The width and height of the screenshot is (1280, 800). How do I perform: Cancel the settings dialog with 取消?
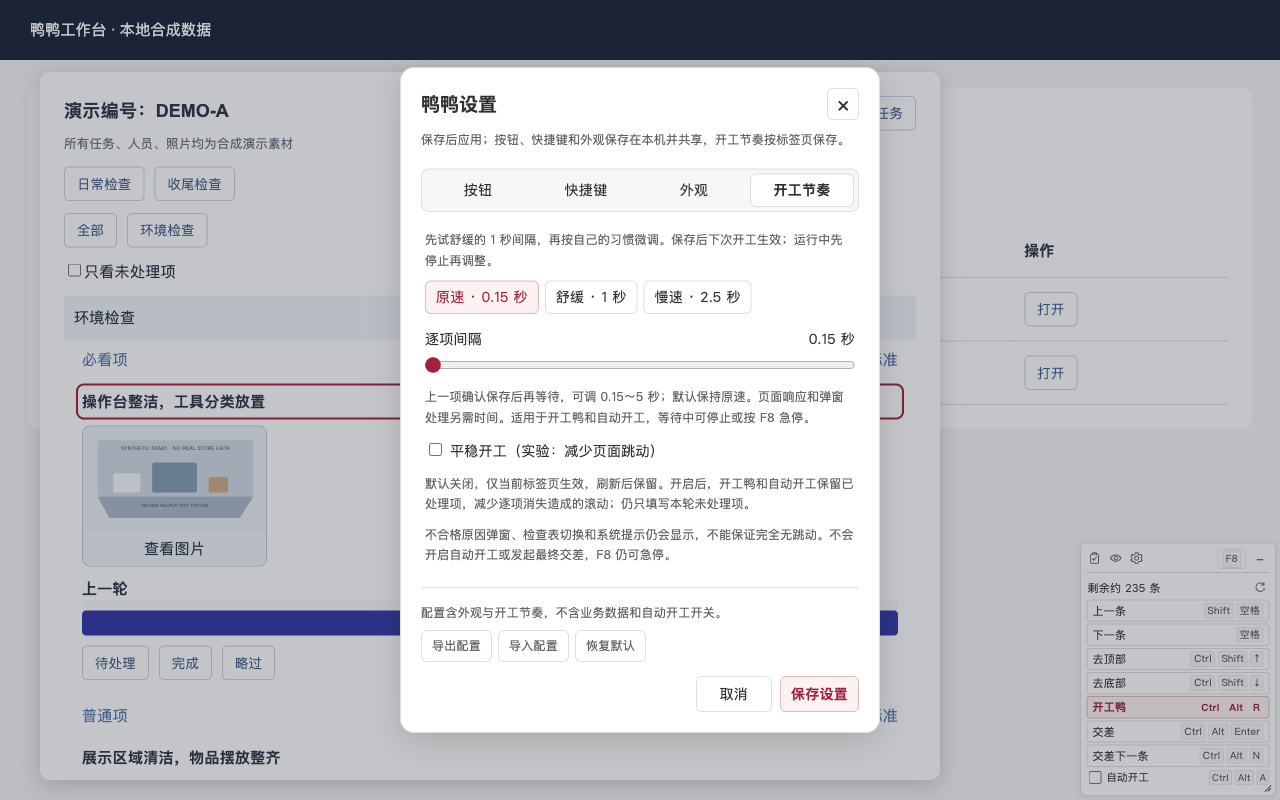tap(734, 694)
